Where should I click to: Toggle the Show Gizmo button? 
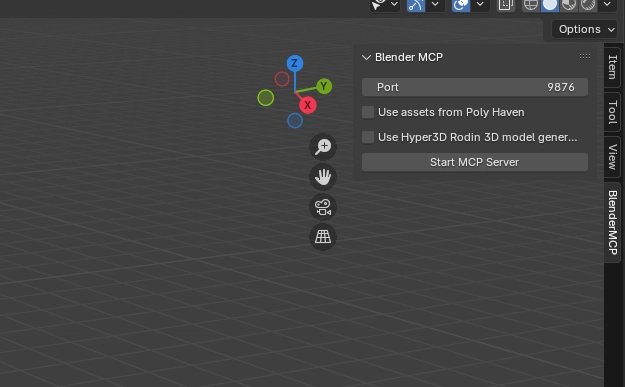tap(416, 4)
